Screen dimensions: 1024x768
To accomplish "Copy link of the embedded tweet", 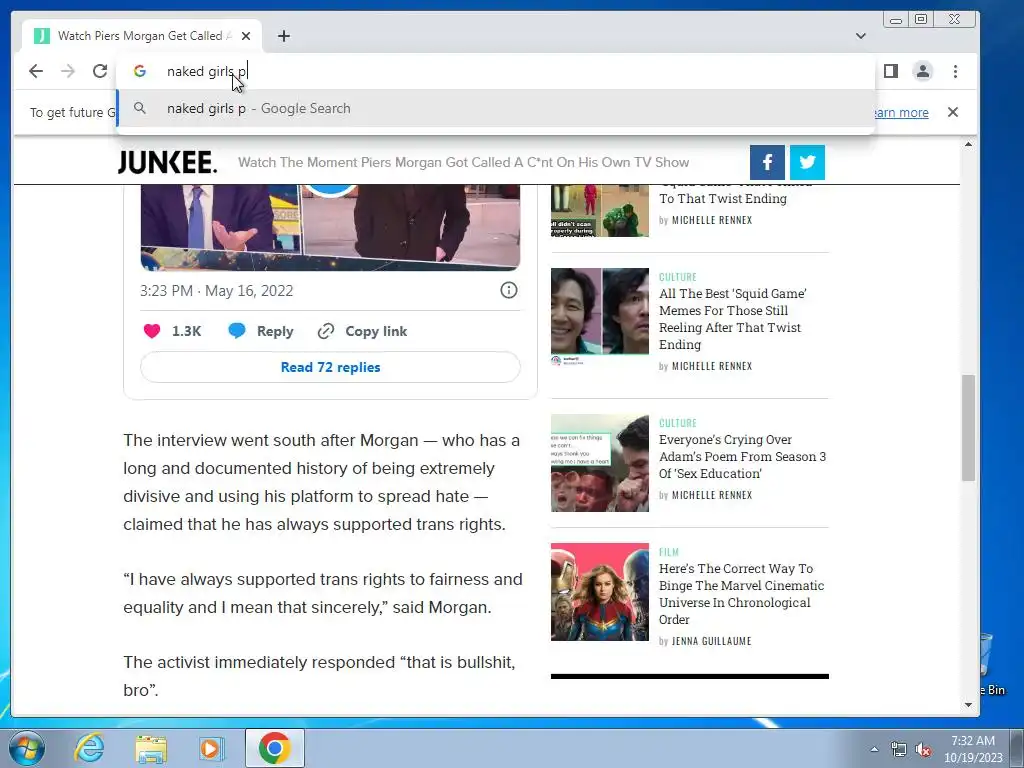I will coord(362,331).
